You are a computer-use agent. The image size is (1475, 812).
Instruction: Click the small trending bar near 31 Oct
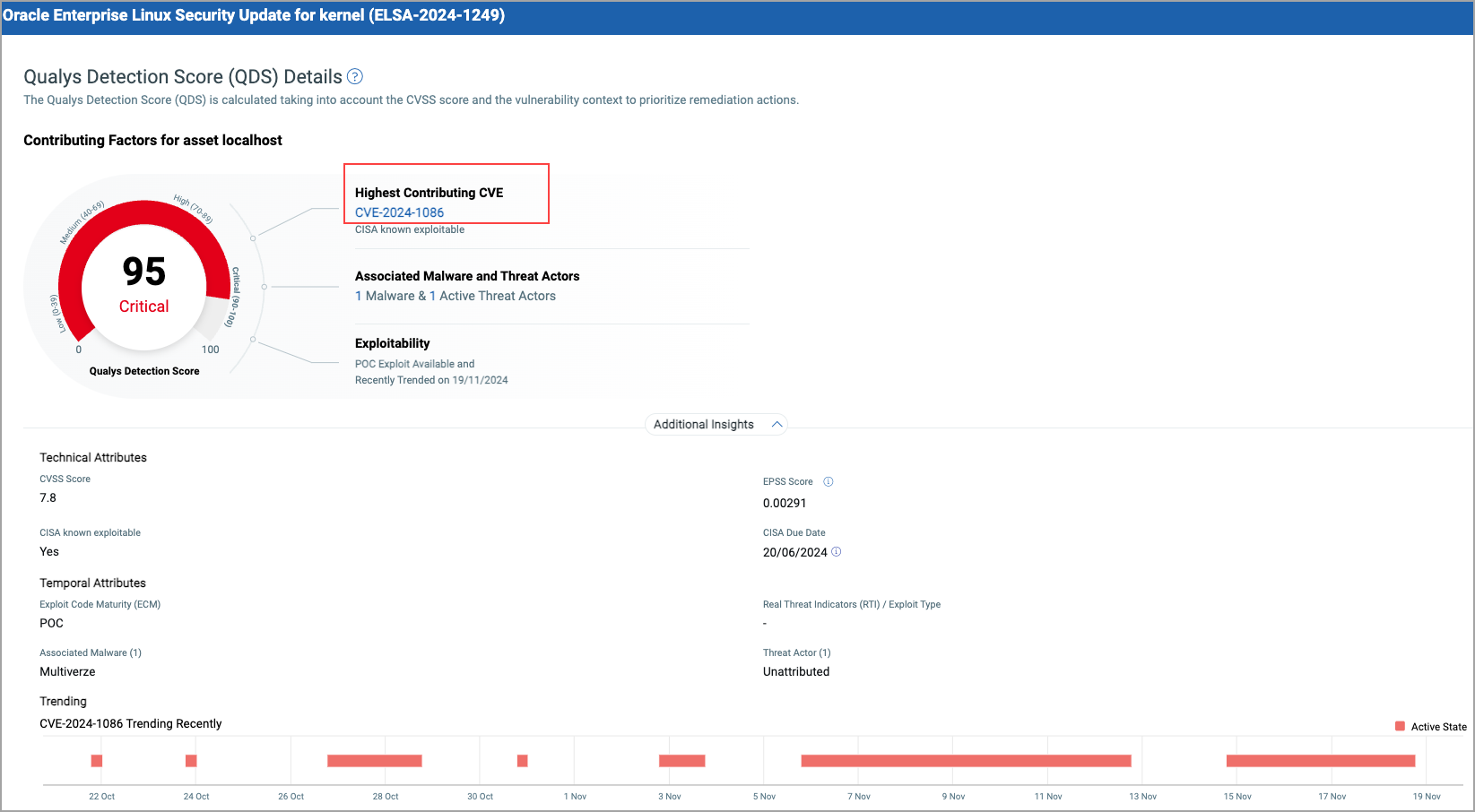[x=523, y=761]
